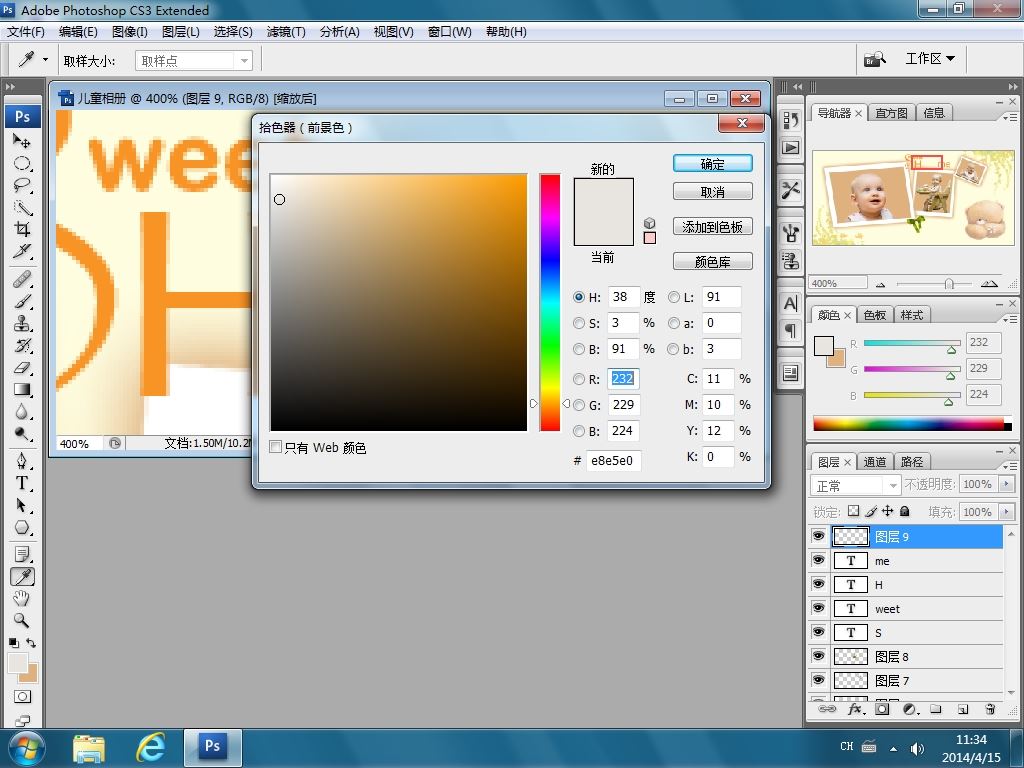1024x768 pixels.
Task: Select the Zoom tool
Action: coord(22,620)
